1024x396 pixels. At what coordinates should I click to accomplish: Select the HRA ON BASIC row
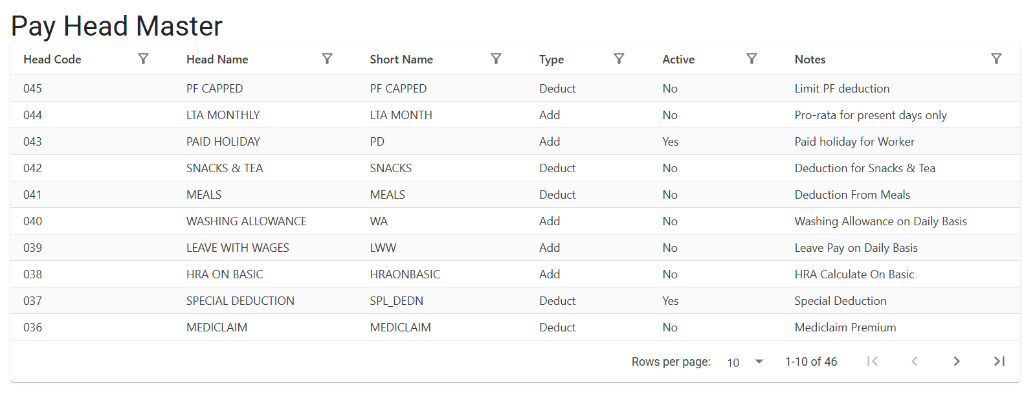515,274
